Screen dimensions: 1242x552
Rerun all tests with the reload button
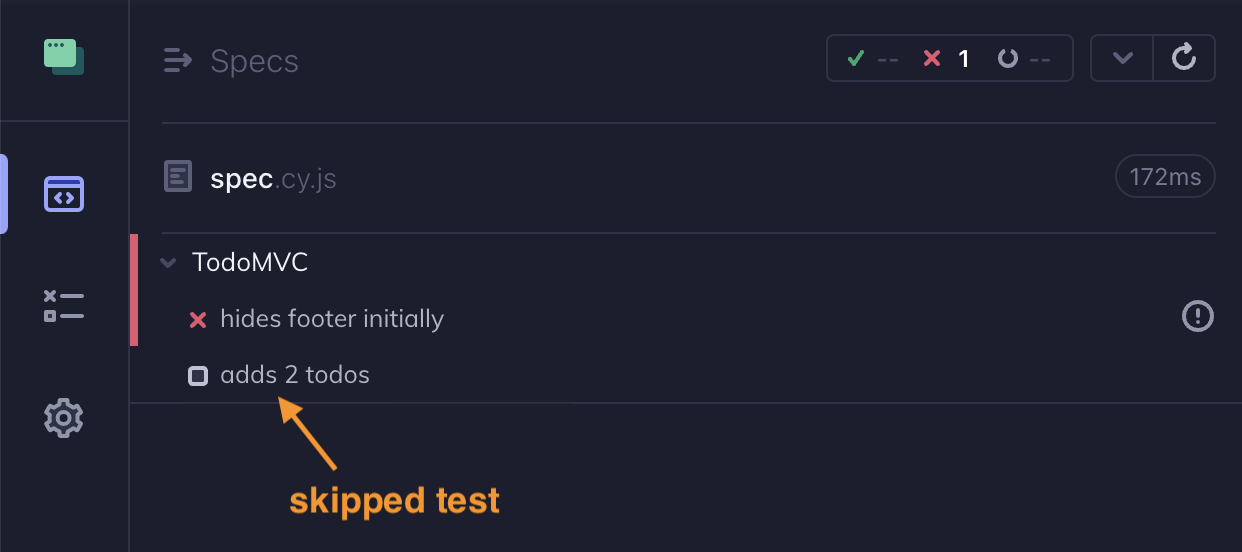point(1184,58)
